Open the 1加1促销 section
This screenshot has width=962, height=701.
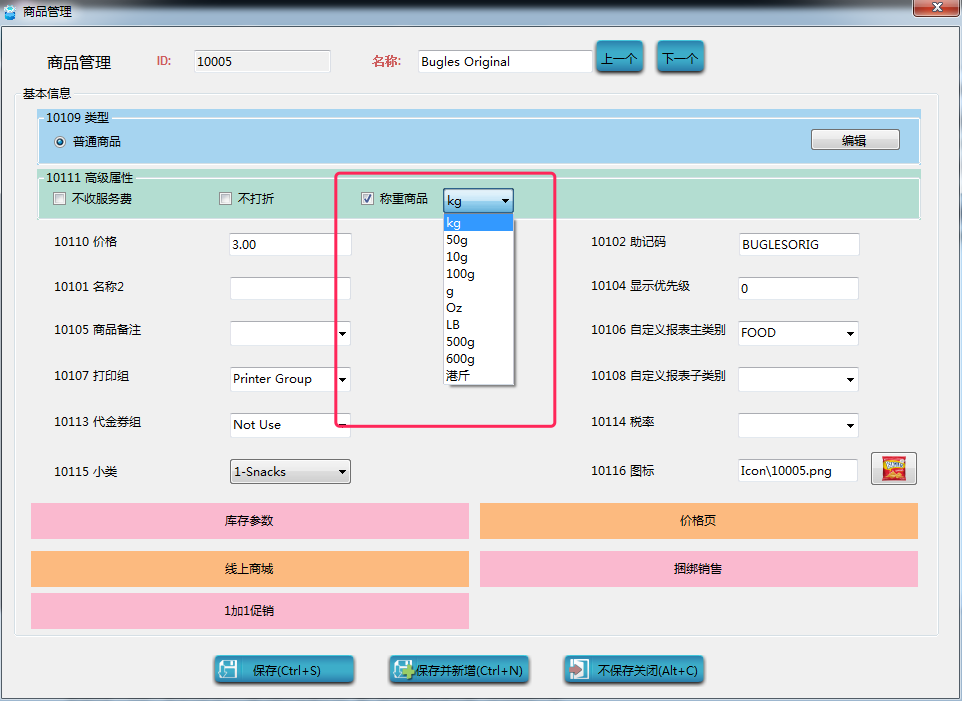(250, 611)
